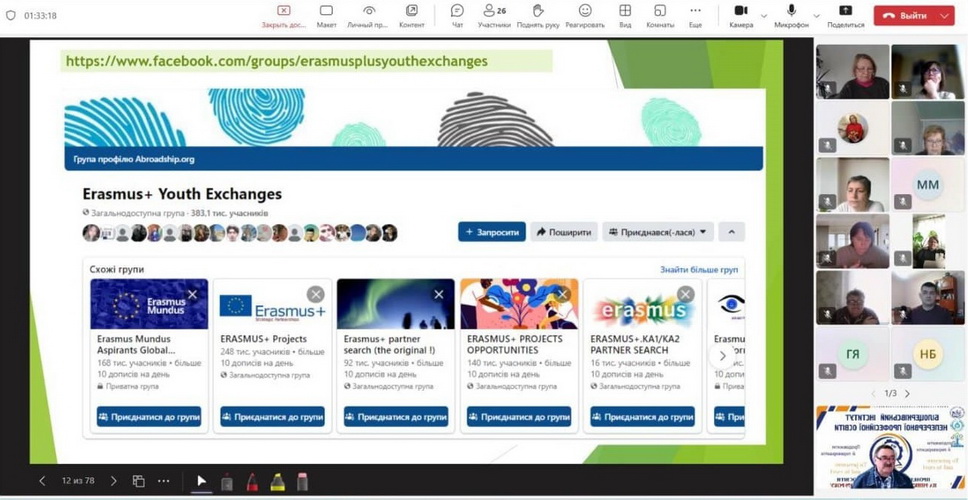Open the reactions (Реагировать) menu
This screenshot has width=968, height=500.
click(x=584, y=15)
